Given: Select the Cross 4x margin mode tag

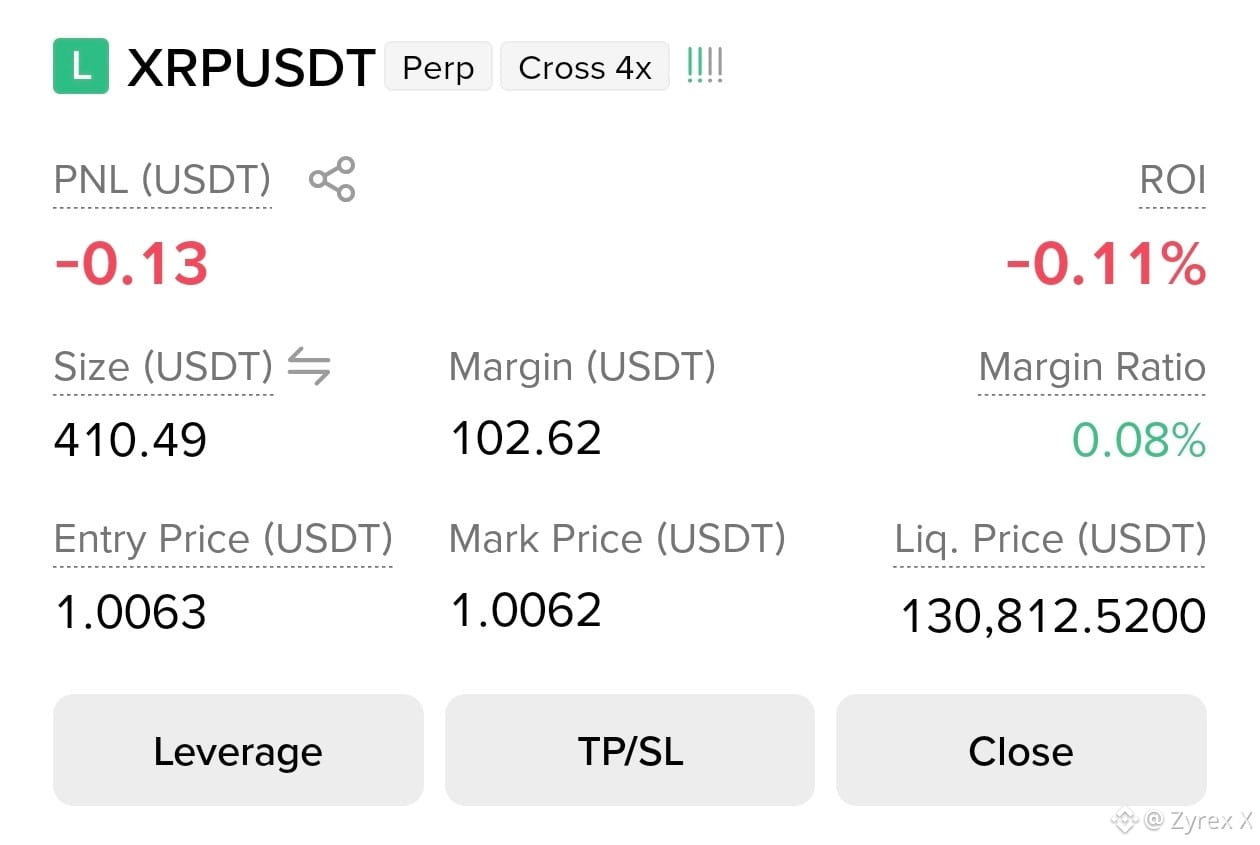Looking at the screenshot, I should 585,67.
